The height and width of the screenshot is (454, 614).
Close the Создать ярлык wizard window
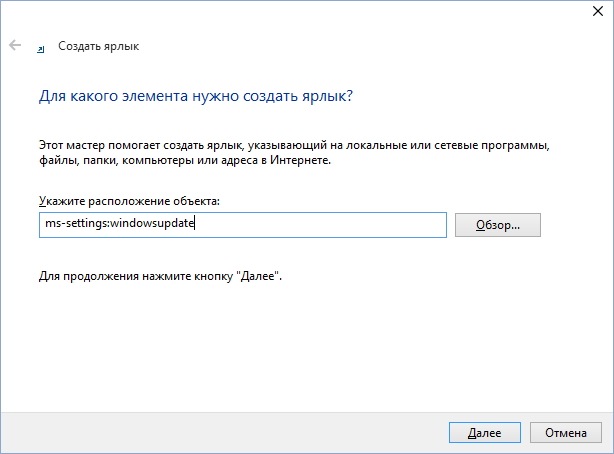tap(598, 11)
